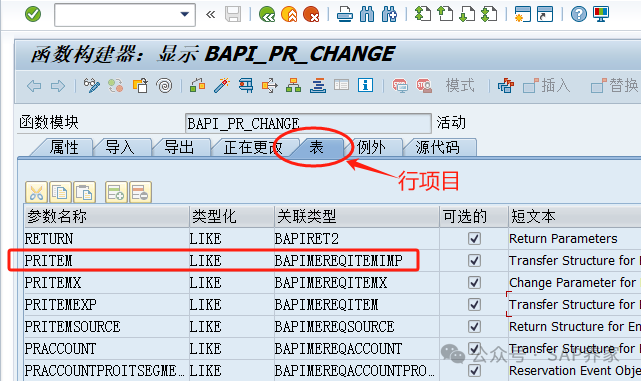Click the 函数模块 BAPI_PR_CHANGE input field

[x=308, y=123]
